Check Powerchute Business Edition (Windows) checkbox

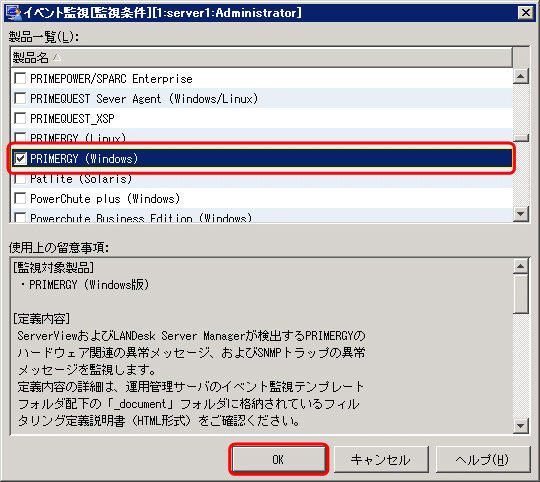(x=20, y=218)
